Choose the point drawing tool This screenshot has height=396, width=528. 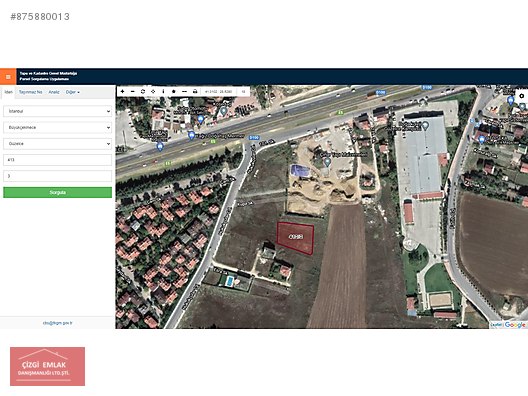[x=174, y=91]
